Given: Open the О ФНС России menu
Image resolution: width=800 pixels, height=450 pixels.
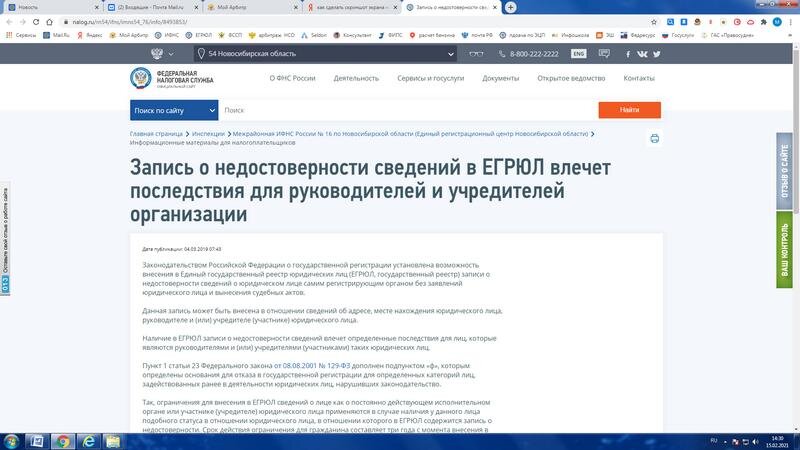Looking at the screenshot, I should click(x=292, y=78).
